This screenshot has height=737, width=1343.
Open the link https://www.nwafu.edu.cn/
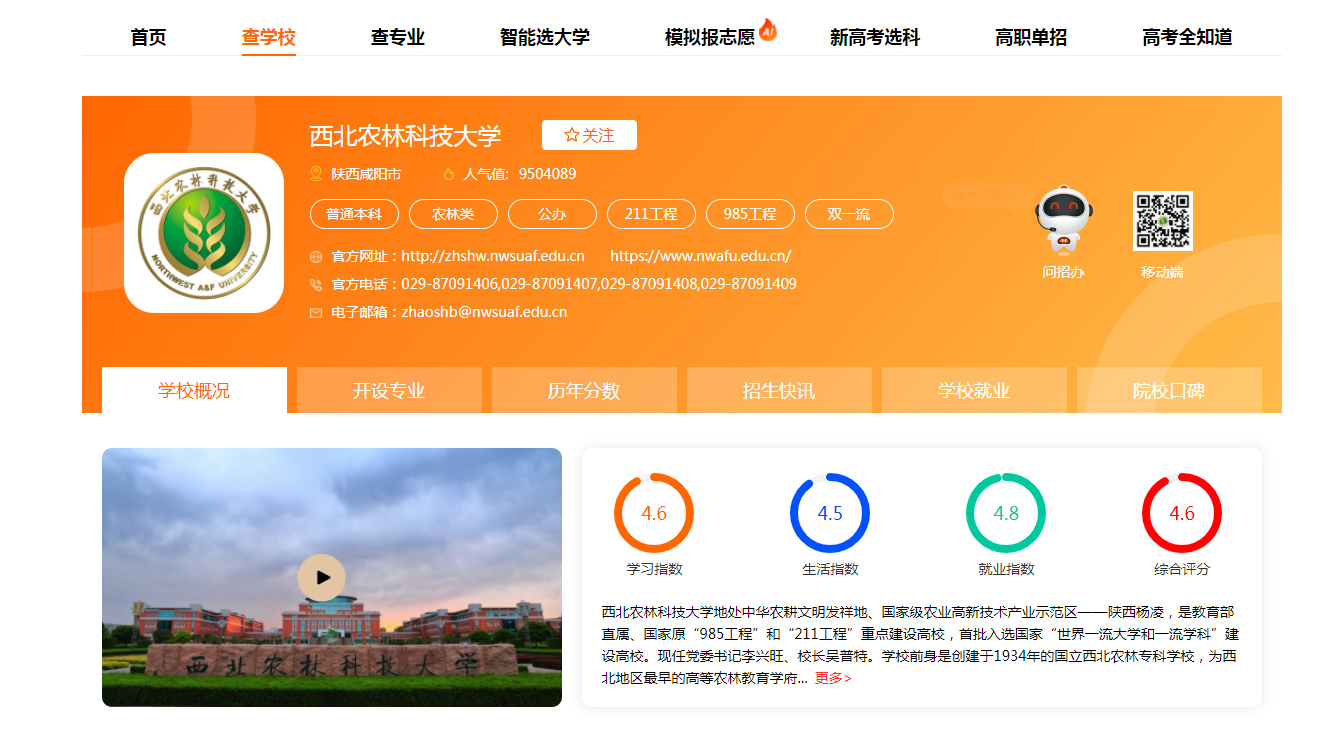(699, 255)
